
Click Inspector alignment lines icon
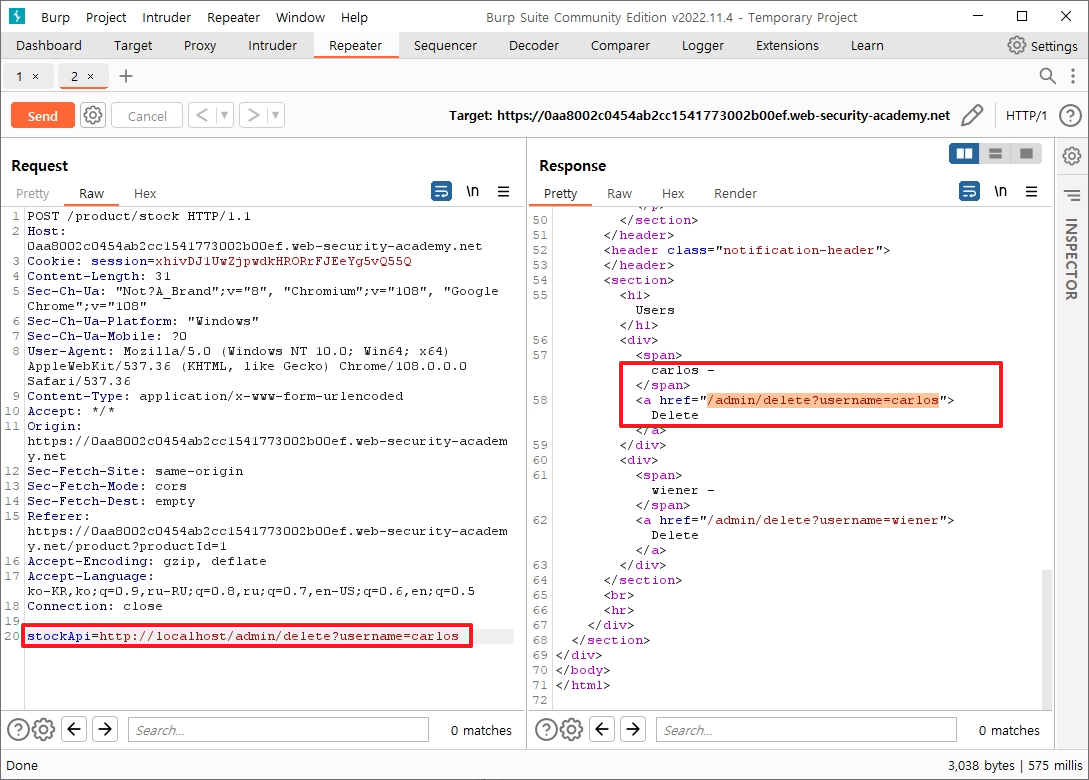coord(1072,195)
